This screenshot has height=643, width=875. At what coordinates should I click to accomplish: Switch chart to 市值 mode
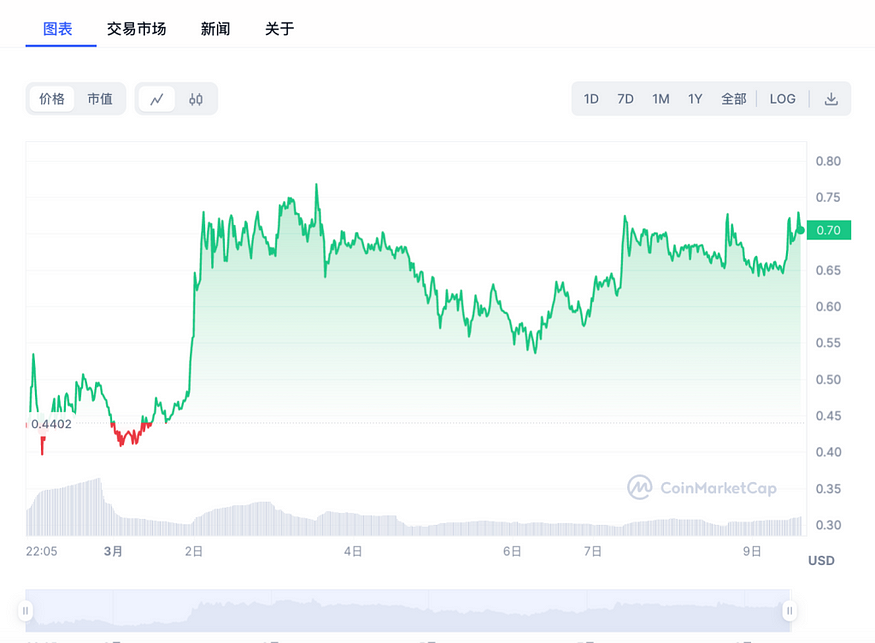[100, 99]
